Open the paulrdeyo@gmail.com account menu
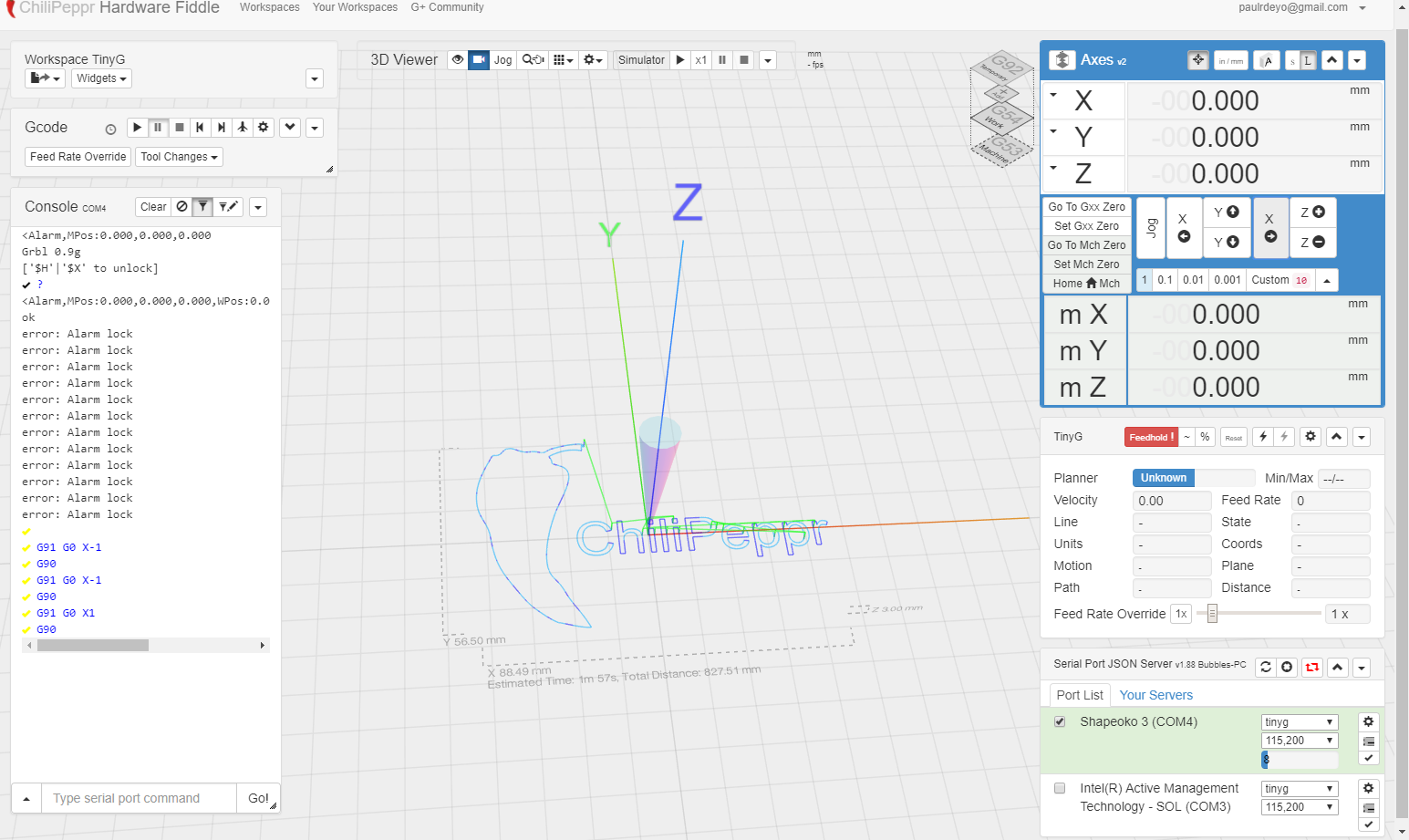Screen dimensions: 1409x840 click(x=1302, y=7)
